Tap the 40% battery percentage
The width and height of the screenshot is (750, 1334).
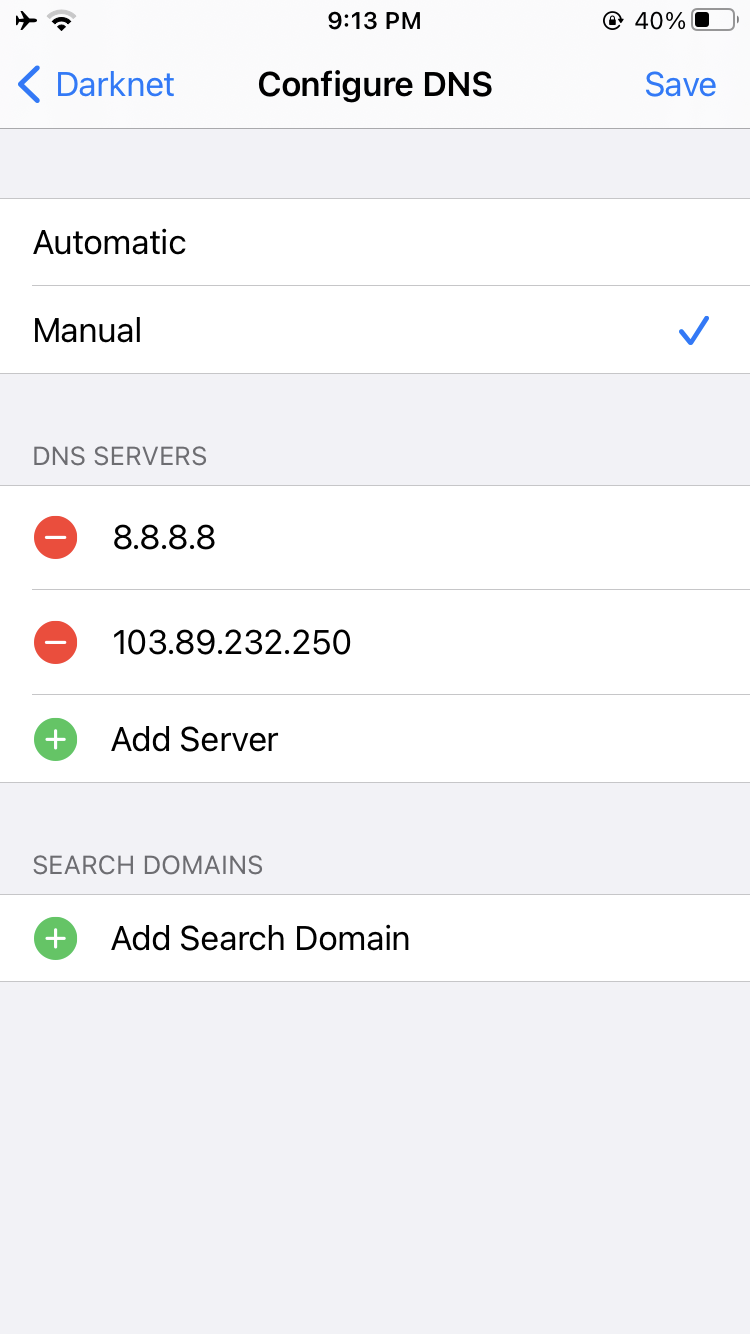pos(659,20)
